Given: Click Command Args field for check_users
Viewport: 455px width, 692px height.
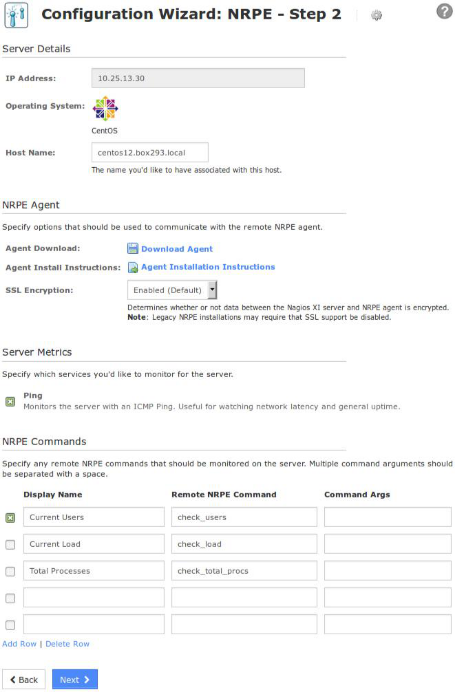Looking at the screenshot, I should click(387, 517).
